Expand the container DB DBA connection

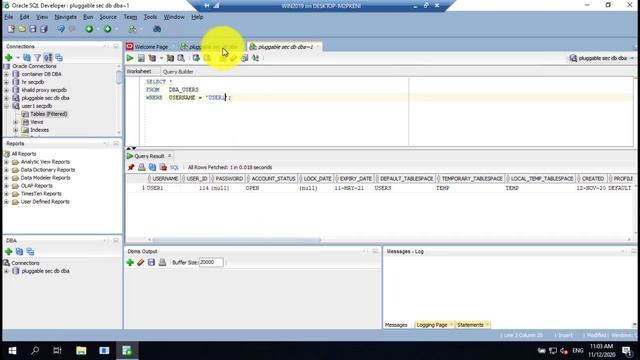click(6, 74)
